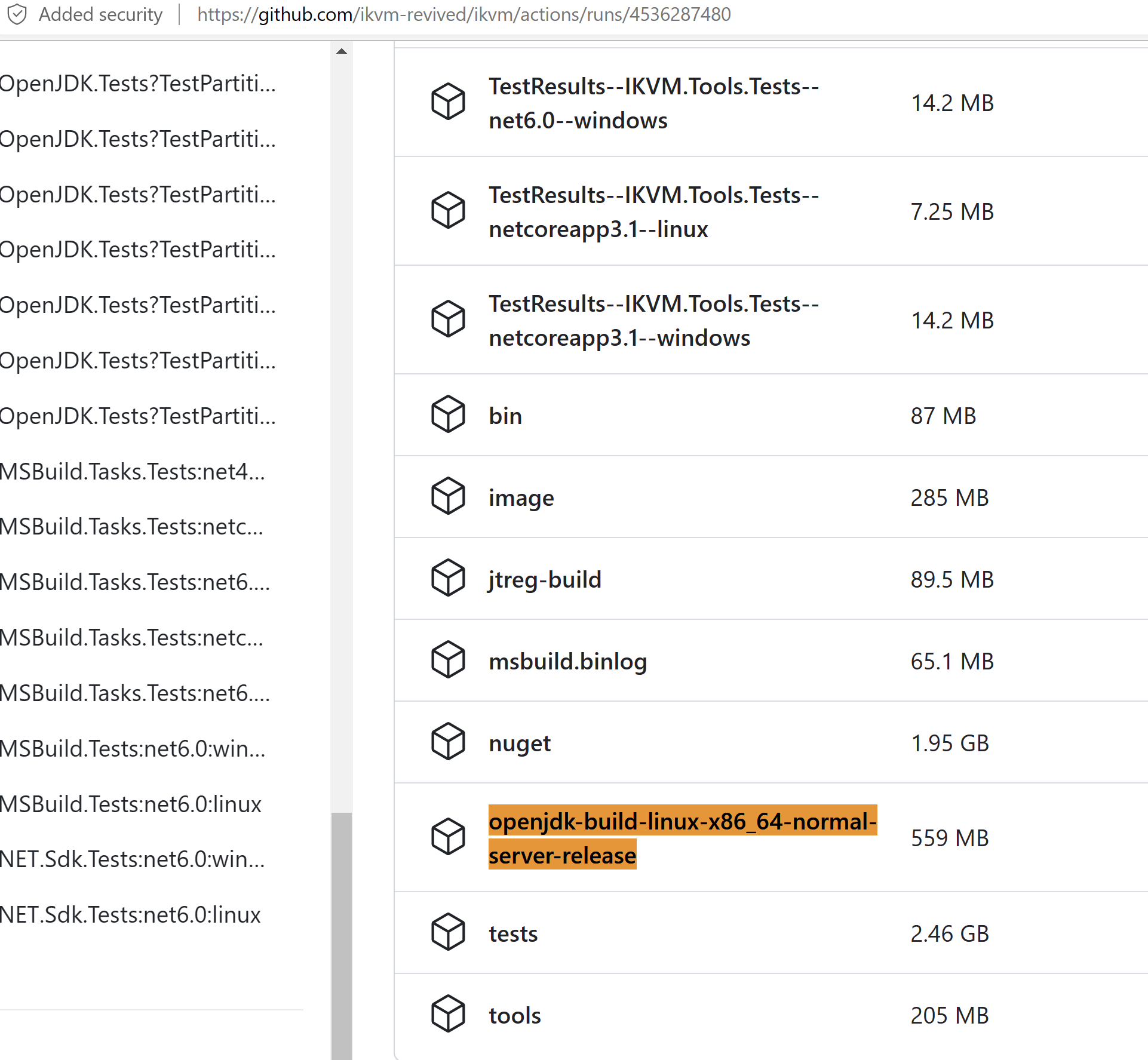The height and width of the screenshot is (1060, 1148).
Task: Click the package icon next to msbuild.binlog
Action: pos(448,659)
